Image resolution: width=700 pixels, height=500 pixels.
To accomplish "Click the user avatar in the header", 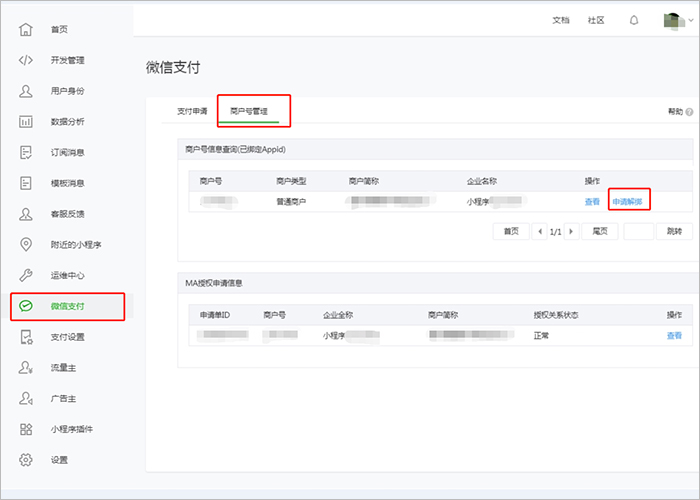I will [674, 21].
